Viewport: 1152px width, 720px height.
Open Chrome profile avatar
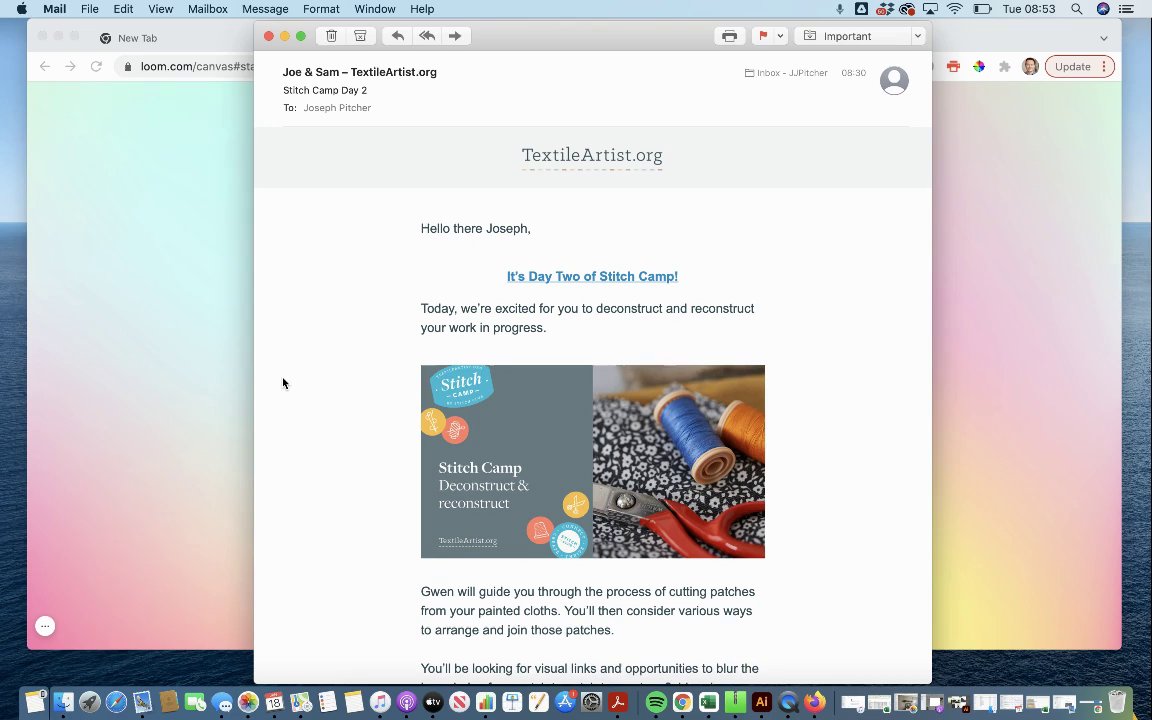click(x=1030, y=66)
